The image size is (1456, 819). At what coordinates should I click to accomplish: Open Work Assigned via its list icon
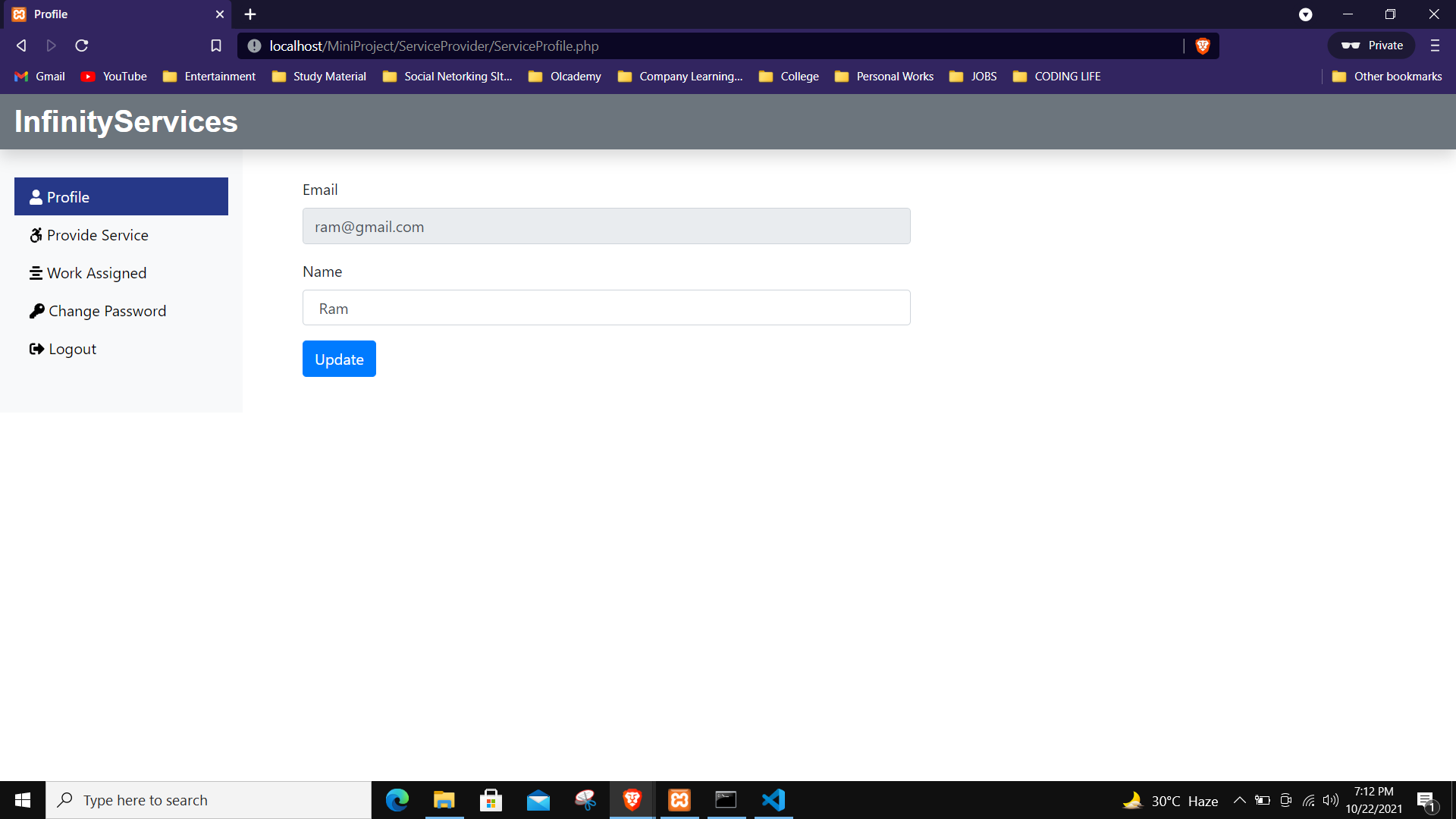point(36,273)
